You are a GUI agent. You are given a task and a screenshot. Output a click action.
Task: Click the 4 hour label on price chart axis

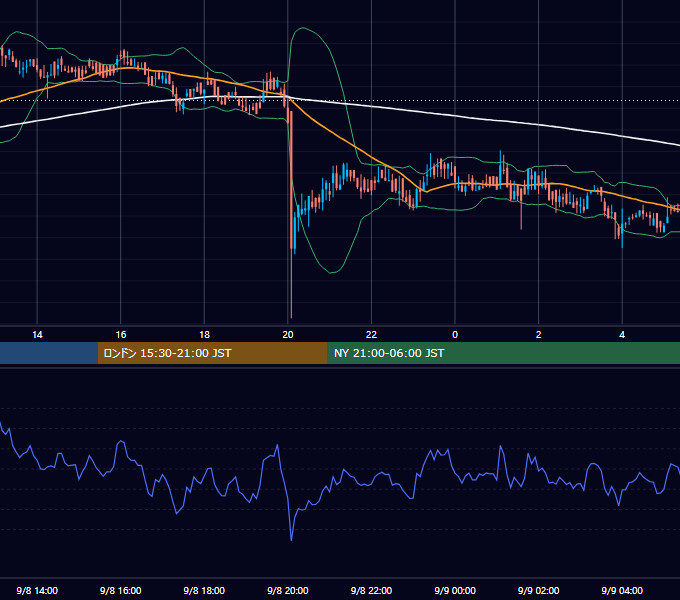coord(622,335)
